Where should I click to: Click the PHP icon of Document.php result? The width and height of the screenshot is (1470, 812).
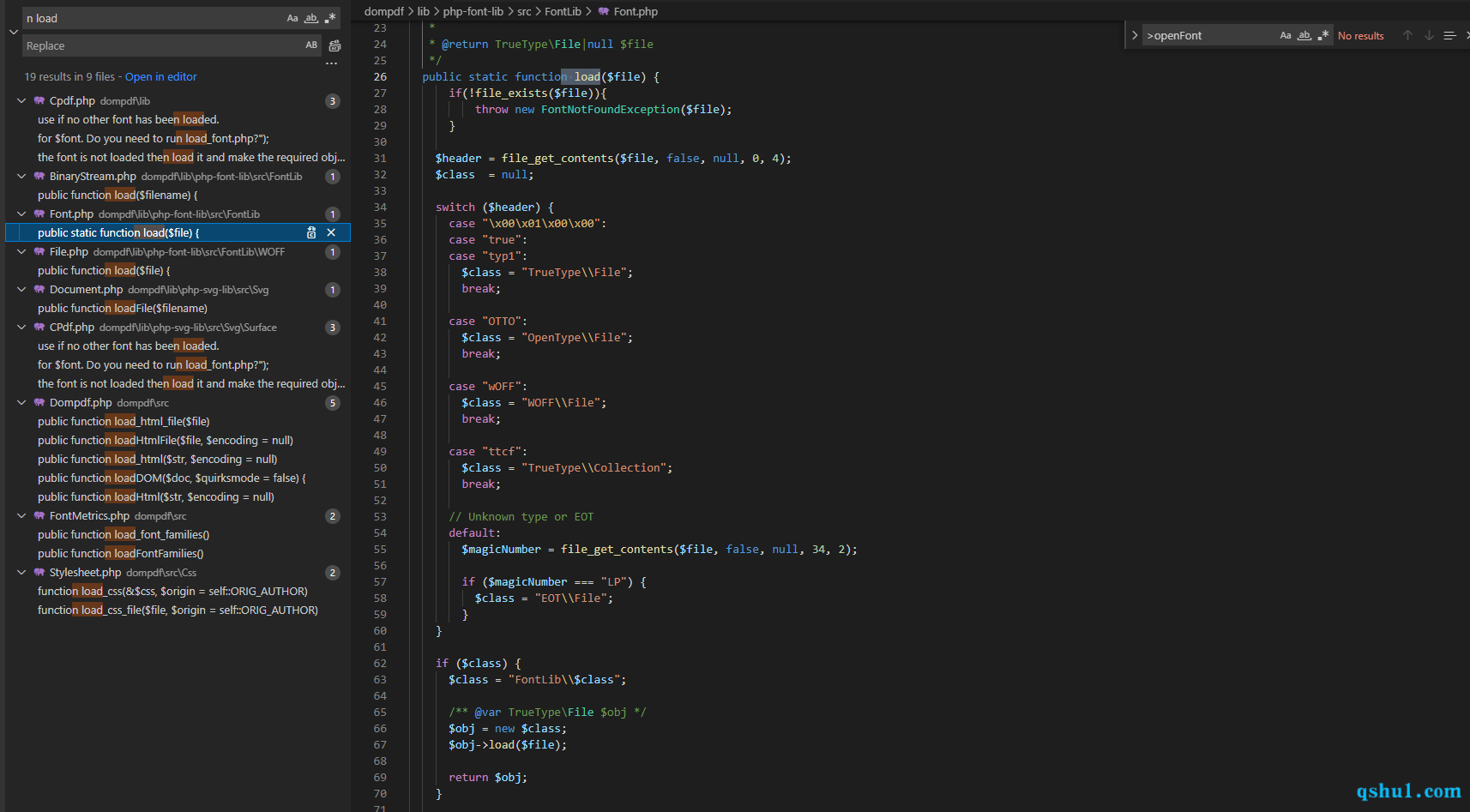coord(39,289)
